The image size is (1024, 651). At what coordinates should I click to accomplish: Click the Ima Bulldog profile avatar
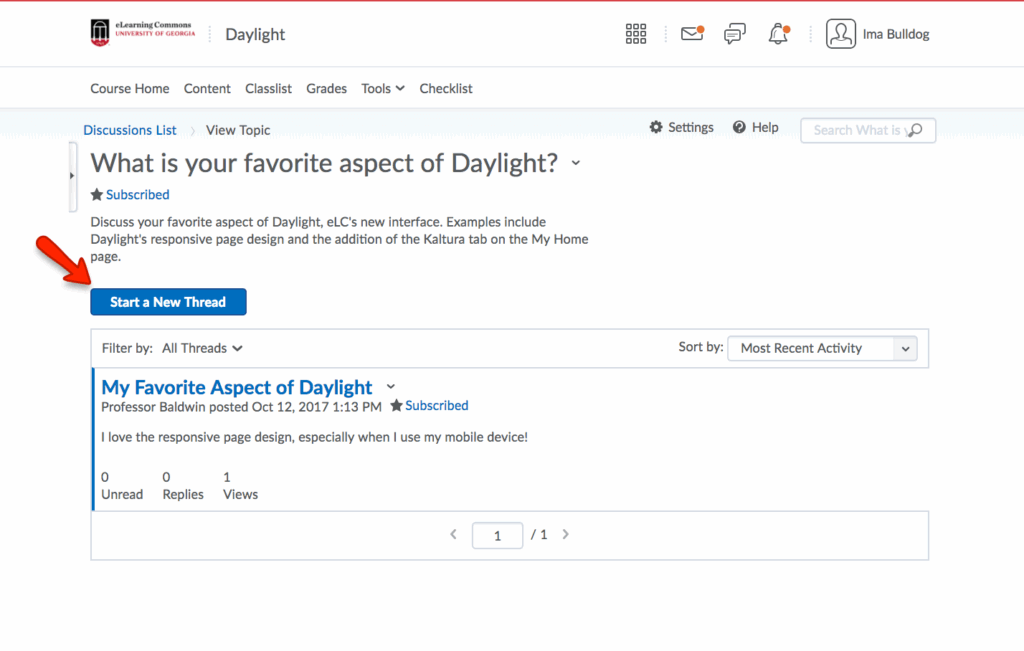(841, 34)
